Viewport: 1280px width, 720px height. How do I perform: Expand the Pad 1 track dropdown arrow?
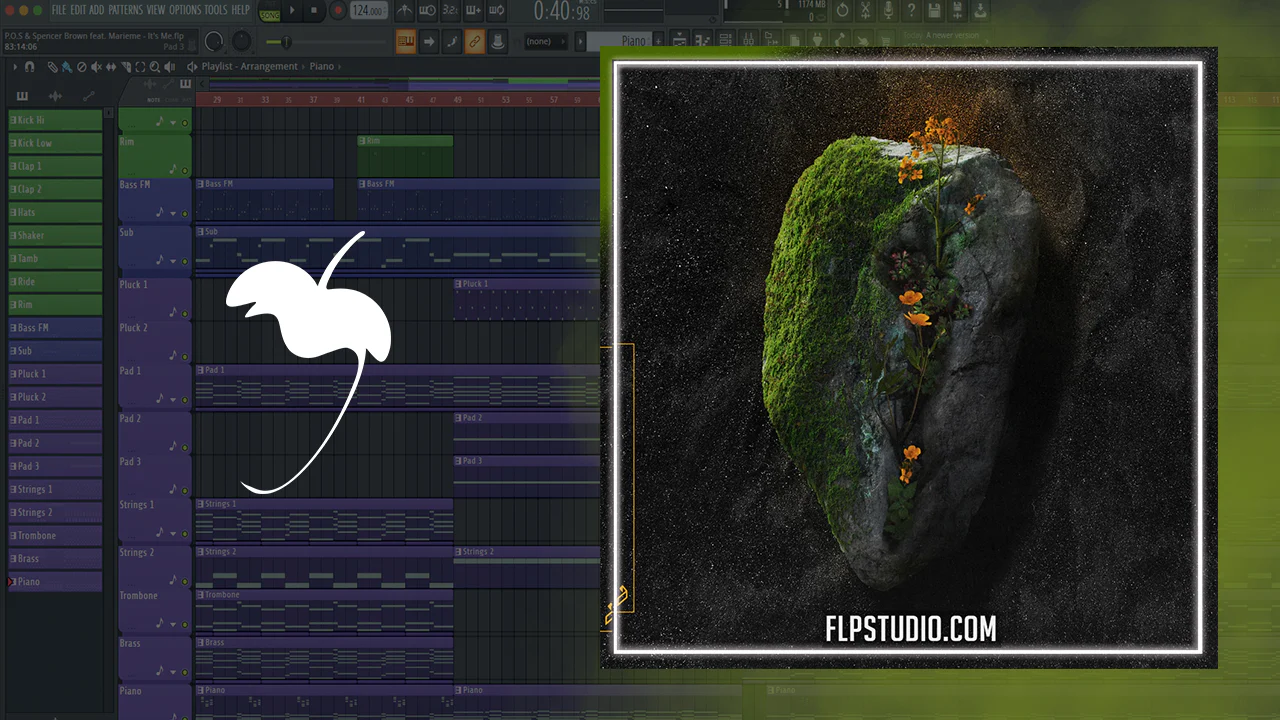pyautogui.click(x=173, y=400)
